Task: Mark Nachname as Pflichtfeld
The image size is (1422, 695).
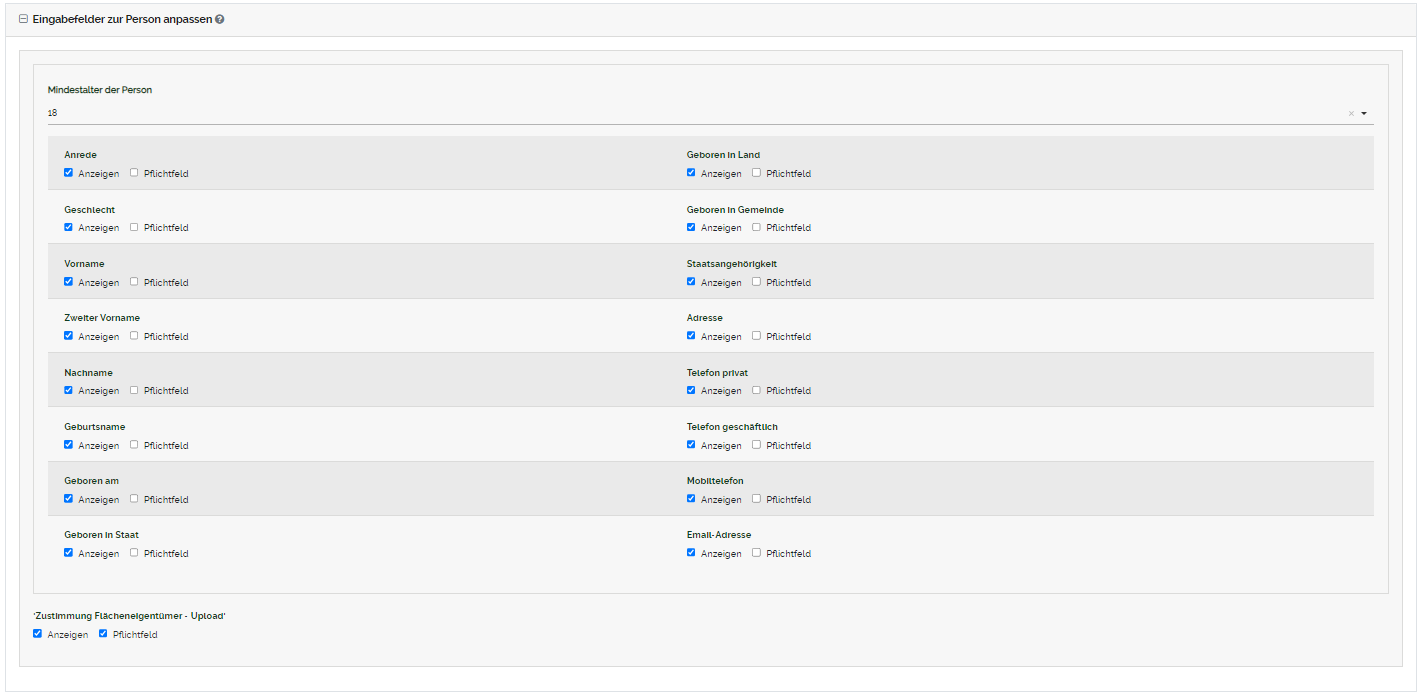Action: tap(134, 390)
